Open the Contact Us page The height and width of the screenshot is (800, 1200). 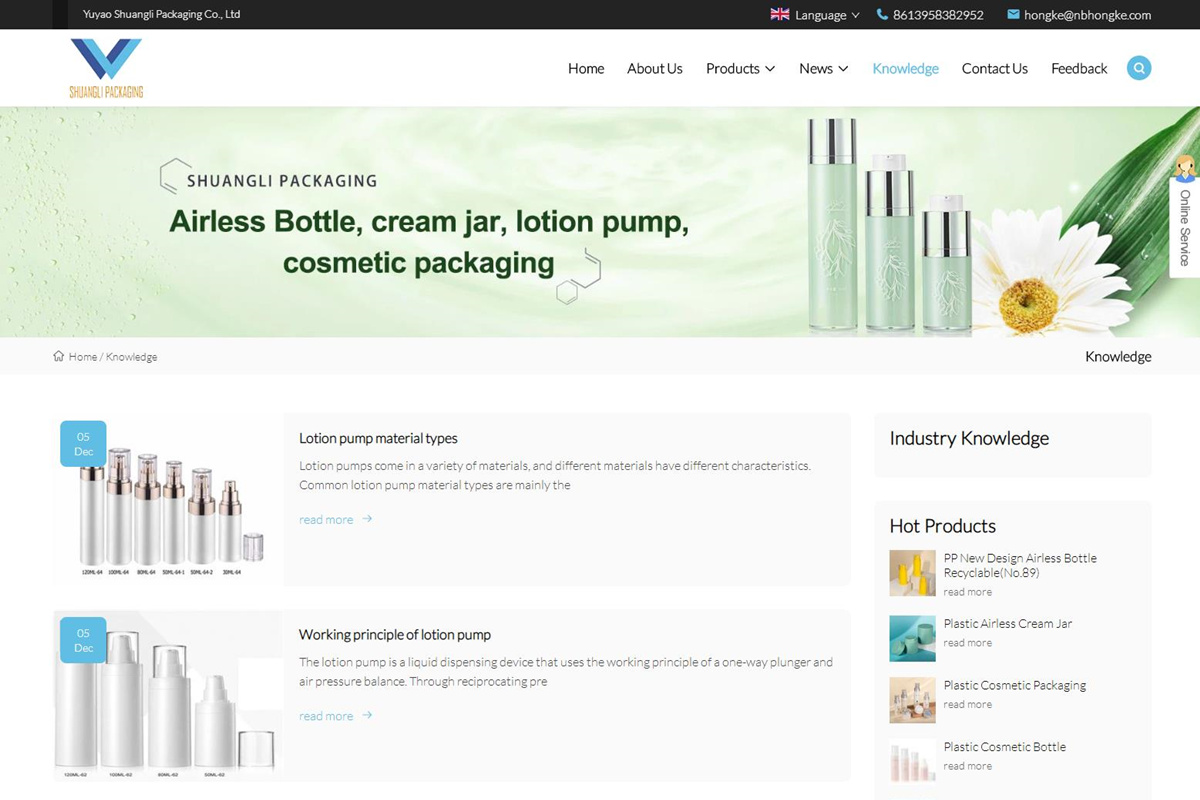(x=995, y=68)
